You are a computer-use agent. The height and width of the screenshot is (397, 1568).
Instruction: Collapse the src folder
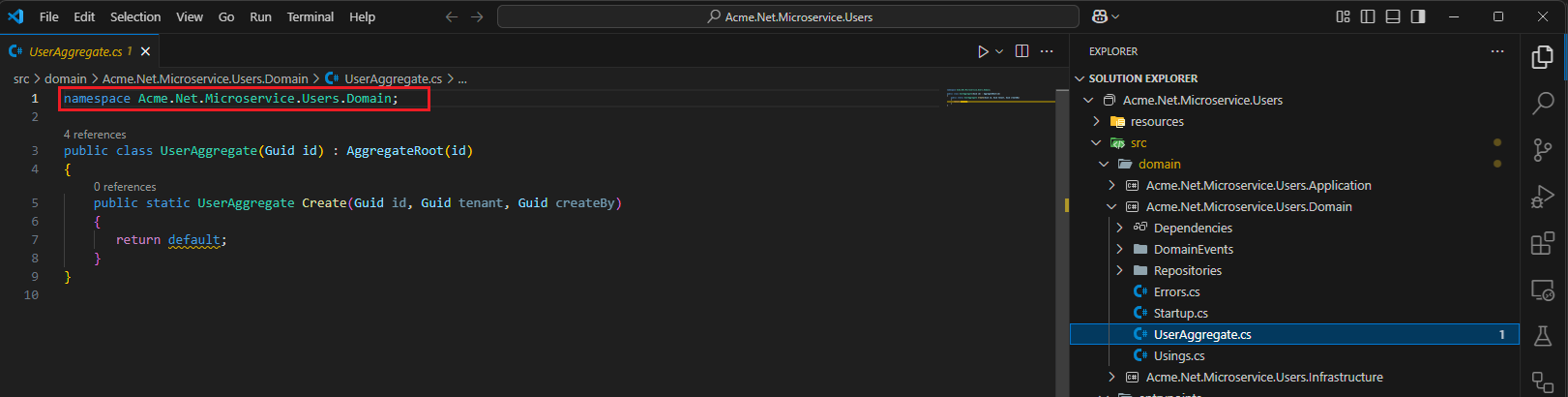point(1096,142)
